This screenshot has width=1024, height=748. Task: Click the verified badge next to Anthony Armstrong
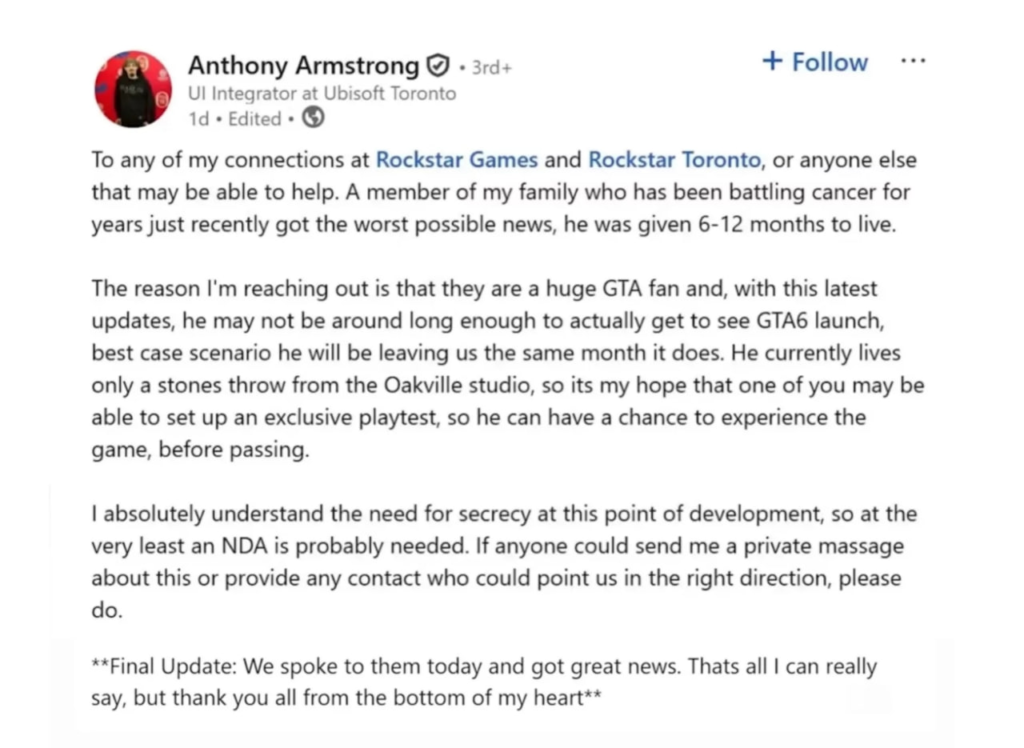pyautogui.click(x=438, y=64)
